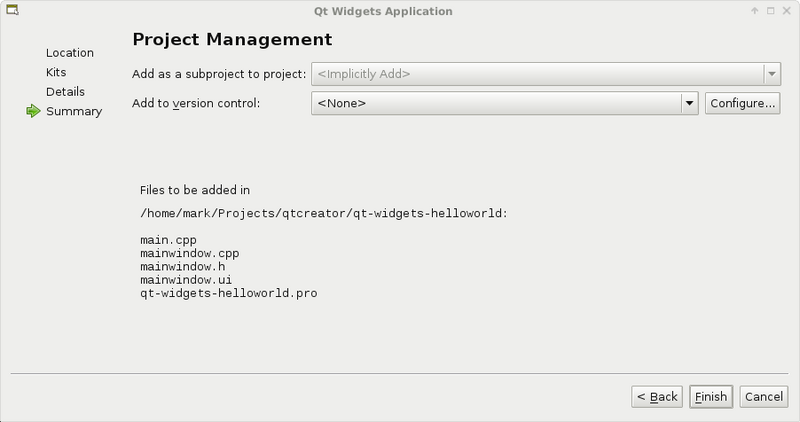Image resolution: width=800 pixels, height=422 pixels.
Task: Open the version control dropdown arrow
Action: (x=689, y=103)
